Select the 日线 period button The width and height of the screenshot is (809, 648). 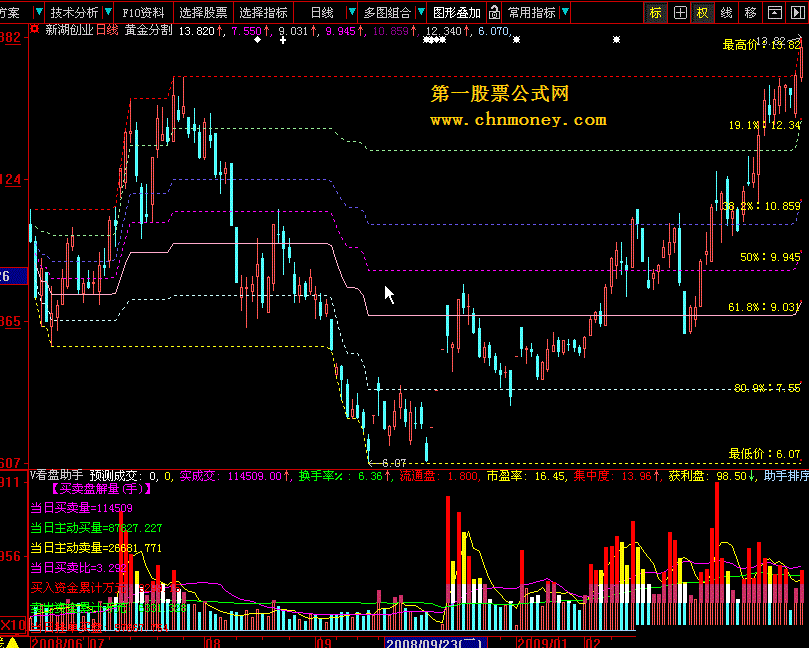point(322,12)
